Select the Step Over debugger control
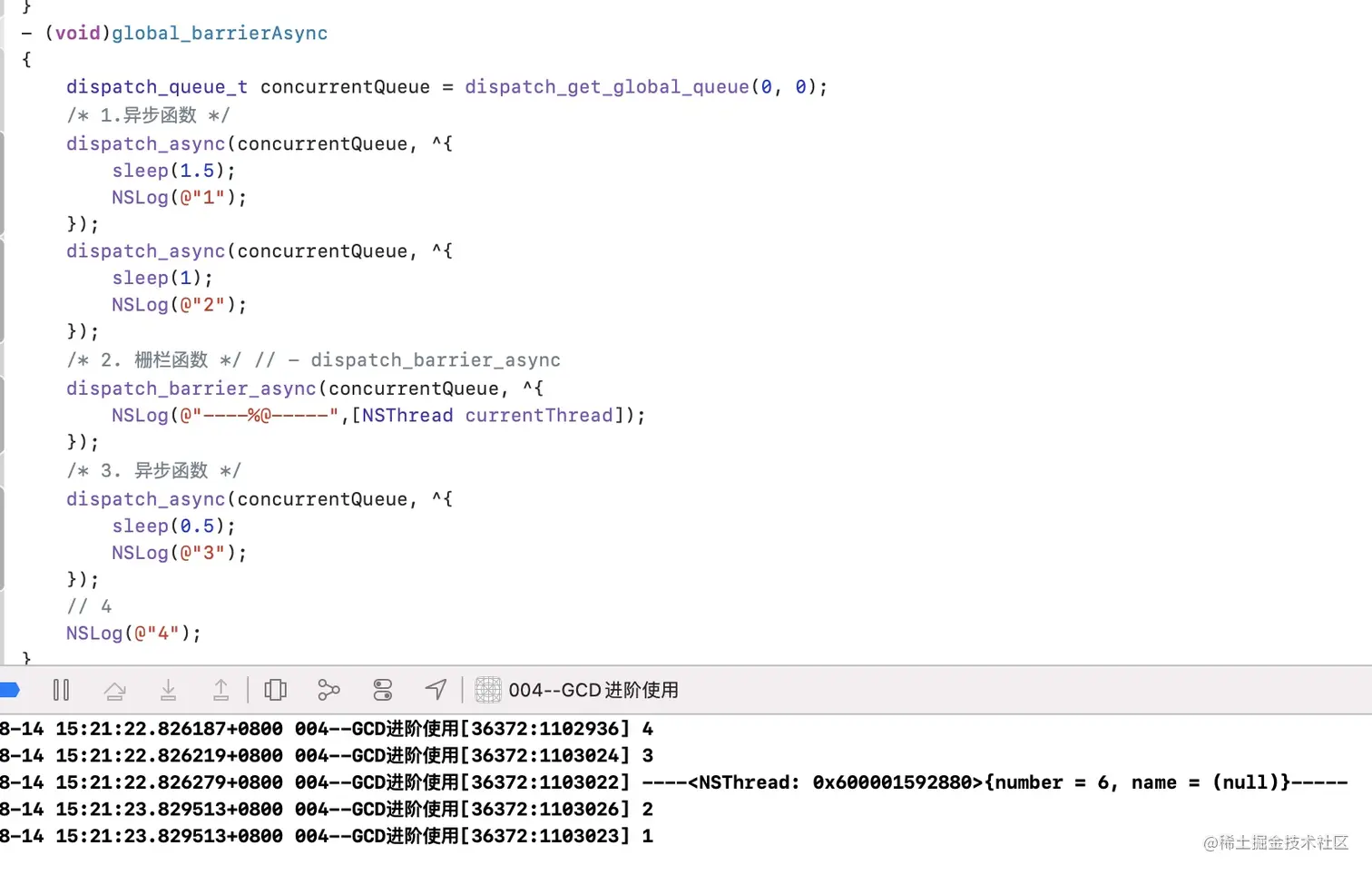This screenshot has height=875, width=1372. click(x=115, y=690)
